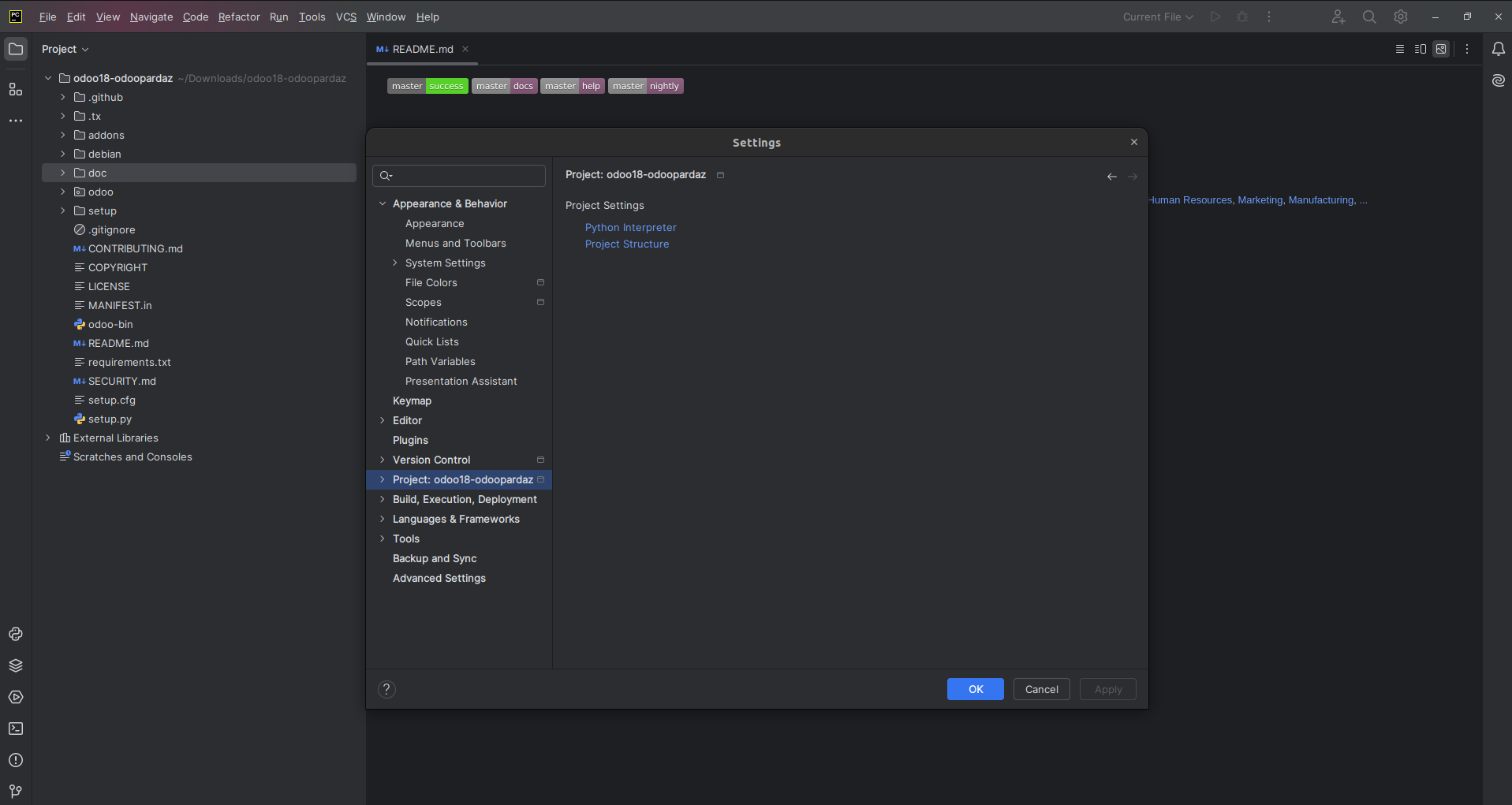The image size is (1512, 805).
Task: Click the Settings help question mark
Action: pos(386,689)
